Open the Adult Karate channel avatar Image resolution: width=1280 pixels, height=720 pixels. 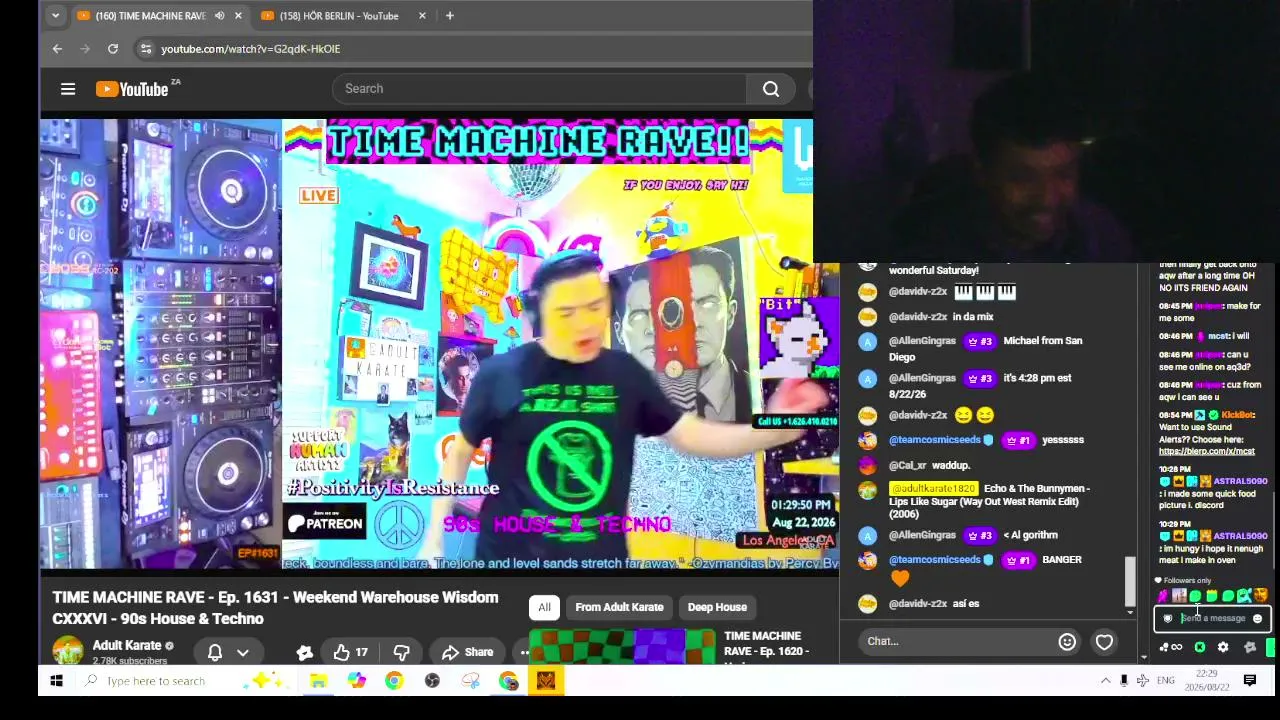68,650
